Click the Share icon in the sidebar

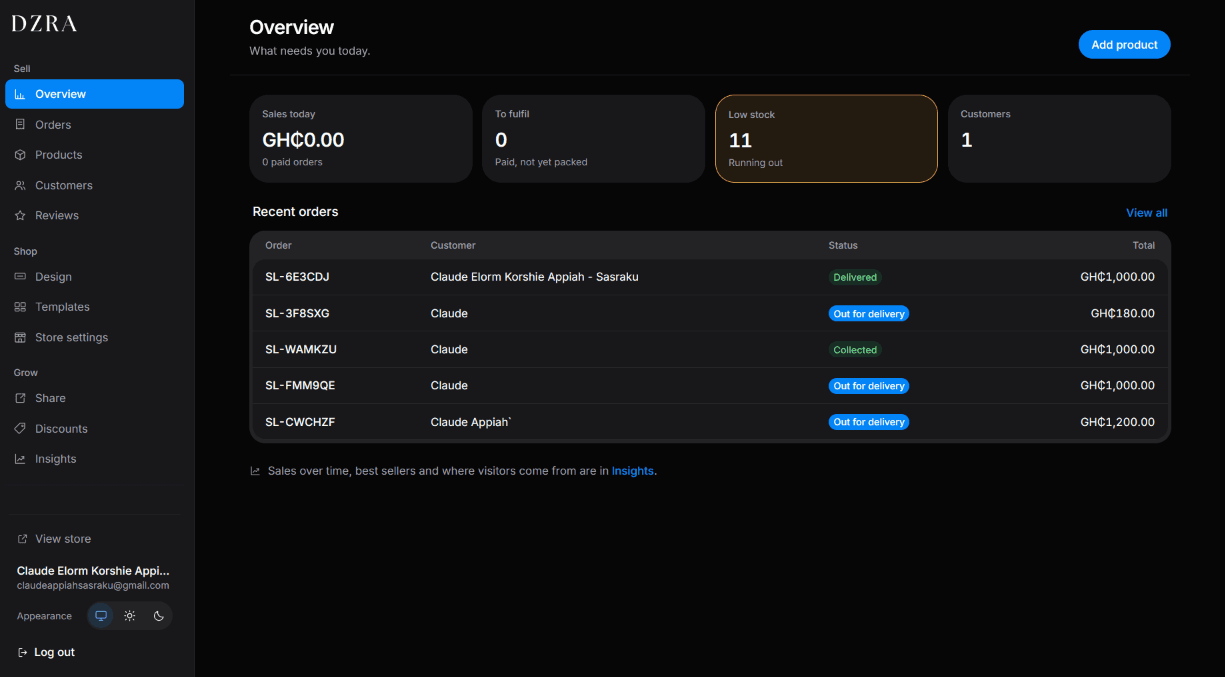point(20,398)
